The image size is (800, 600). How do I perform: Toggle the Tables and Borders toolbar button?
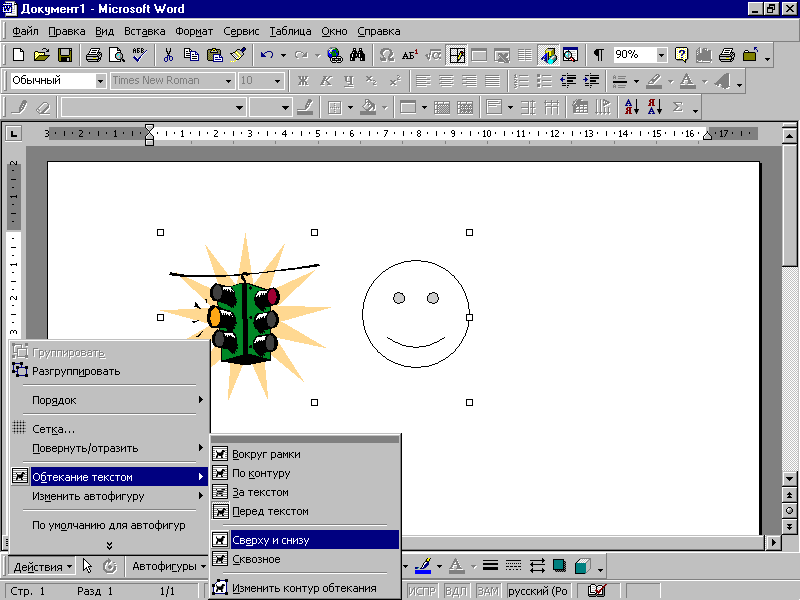457,55
